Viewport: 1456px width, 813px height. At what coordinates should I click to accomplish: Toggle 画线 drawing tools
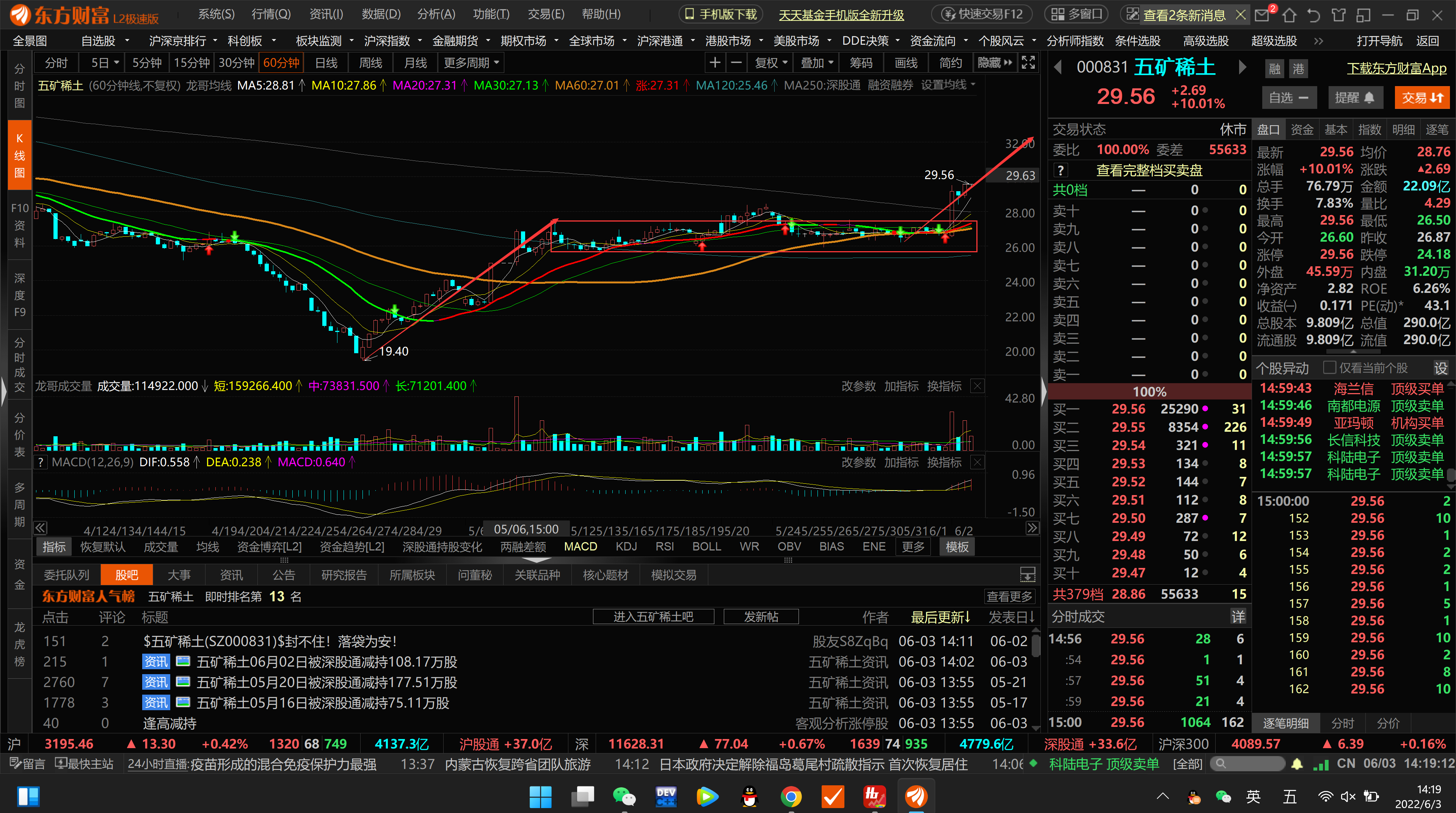(906, 63)
